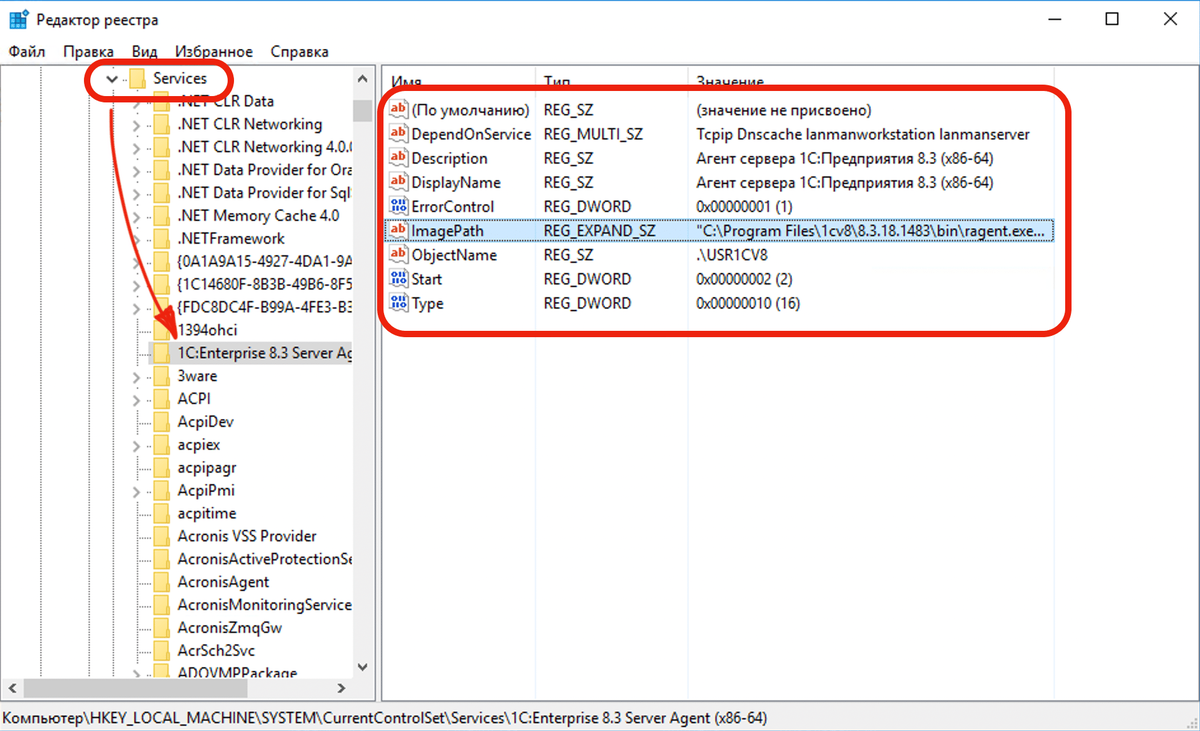Click the AcronisAgent folder icon
This screenshot has height=731, width=1200.
click(162, 582)
